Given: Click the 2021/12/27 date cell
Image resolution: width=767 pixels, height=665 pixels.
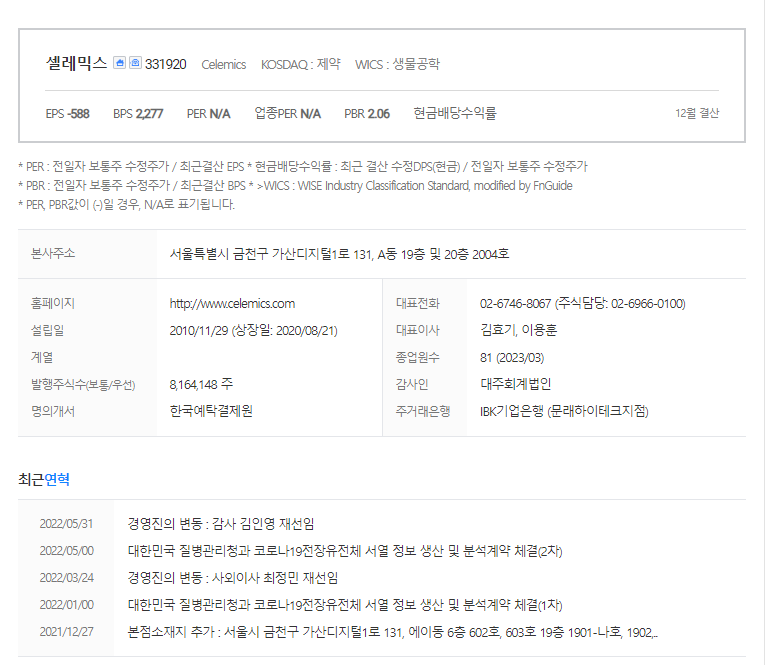Looking at the screenshot, I should point(67,632).
